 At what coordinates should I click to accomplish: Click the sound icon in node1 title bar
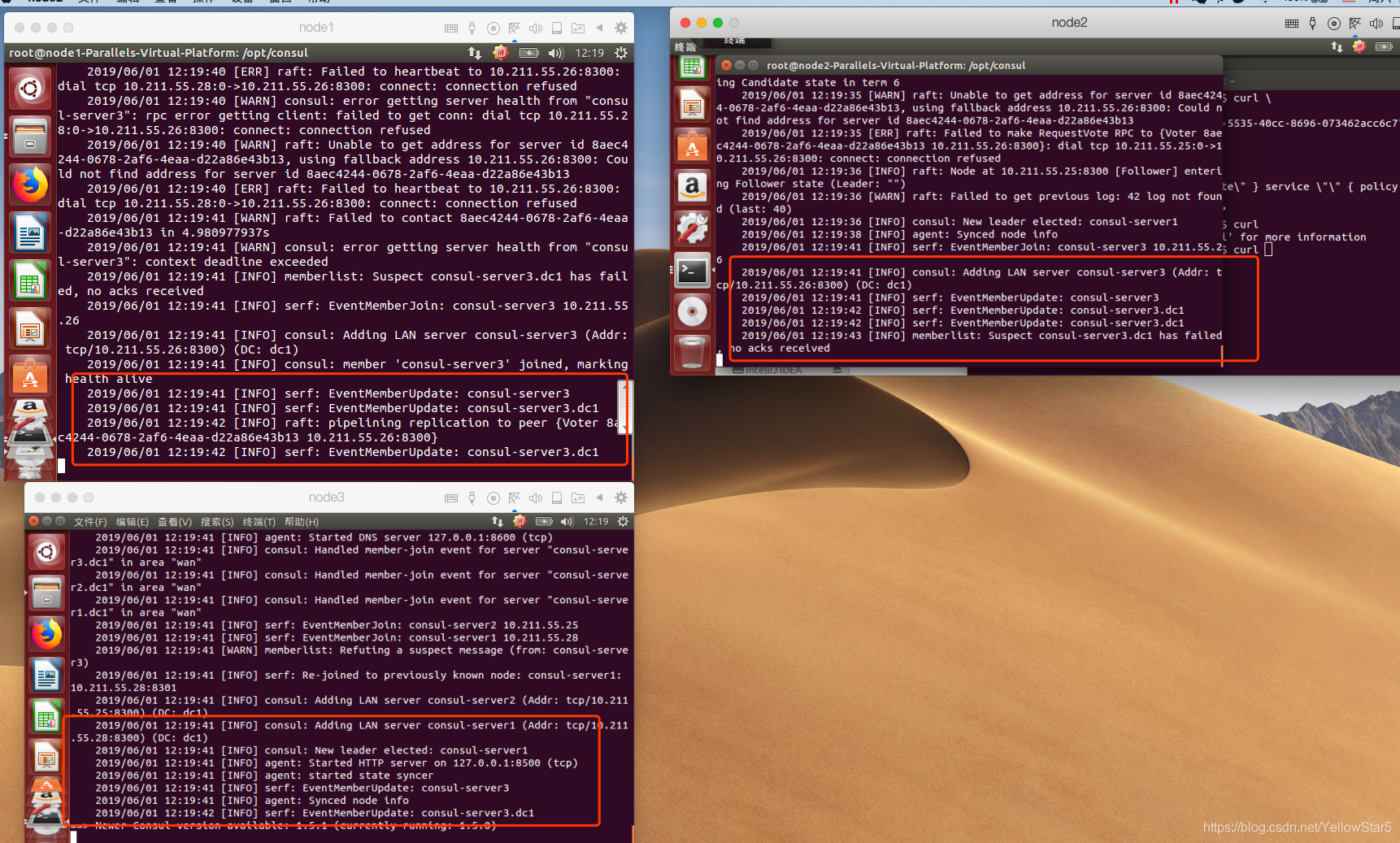pos(535,28)
